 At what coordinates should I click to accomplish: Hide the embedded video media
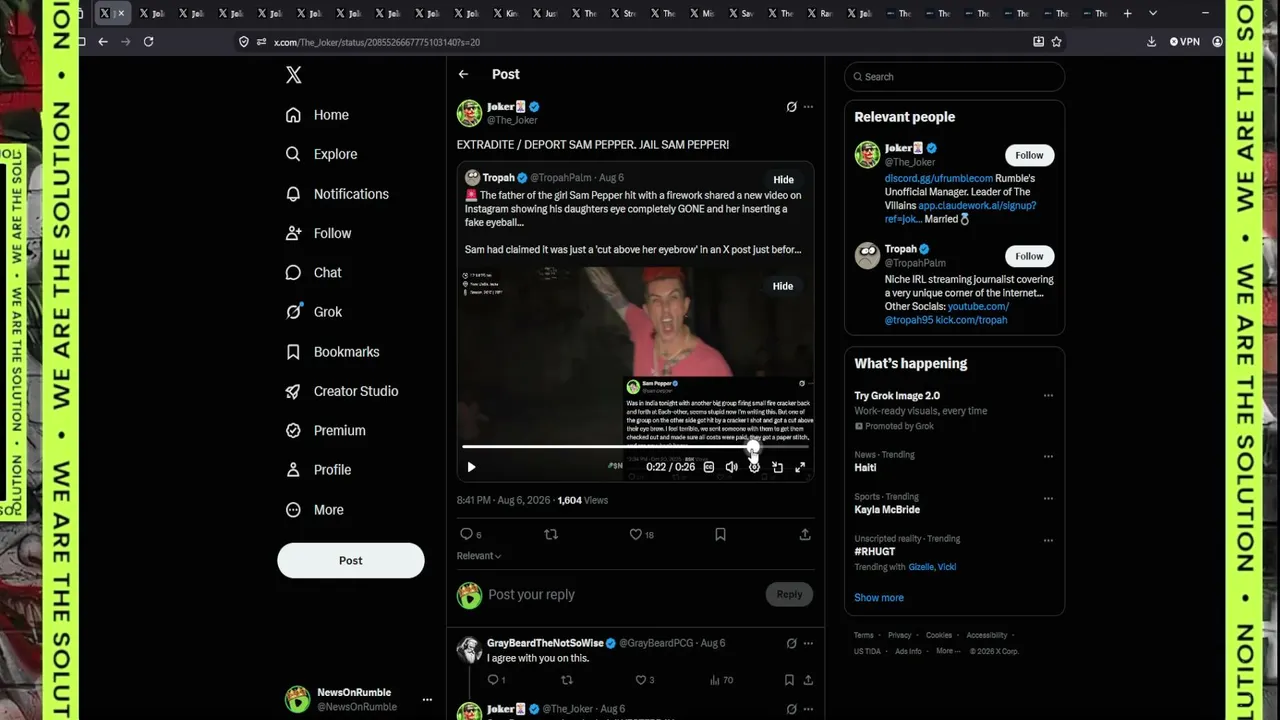pyautogui.click(x=782, y=286)
